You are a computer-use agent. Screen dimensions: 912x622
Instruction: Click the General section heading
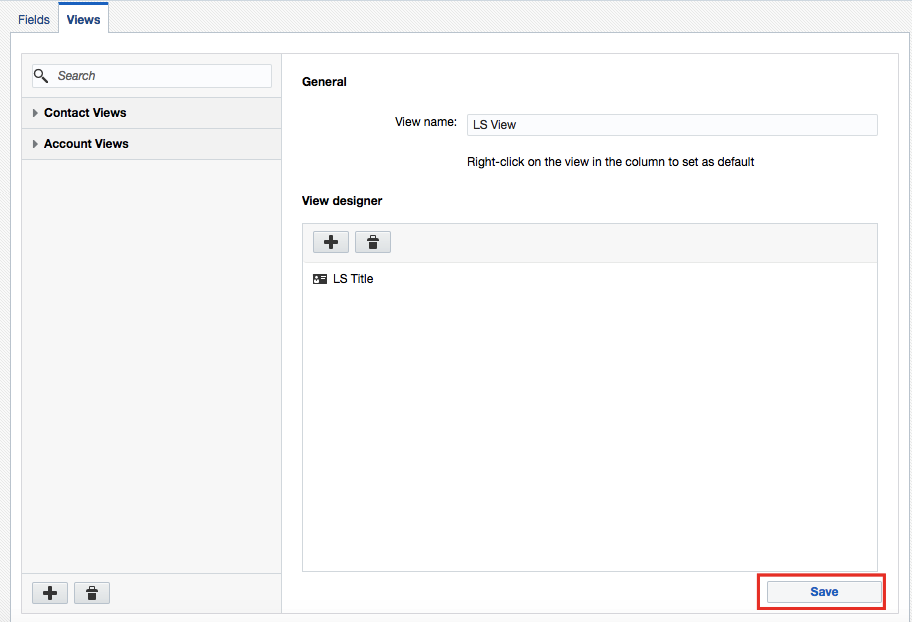click(x=324, y=82)
